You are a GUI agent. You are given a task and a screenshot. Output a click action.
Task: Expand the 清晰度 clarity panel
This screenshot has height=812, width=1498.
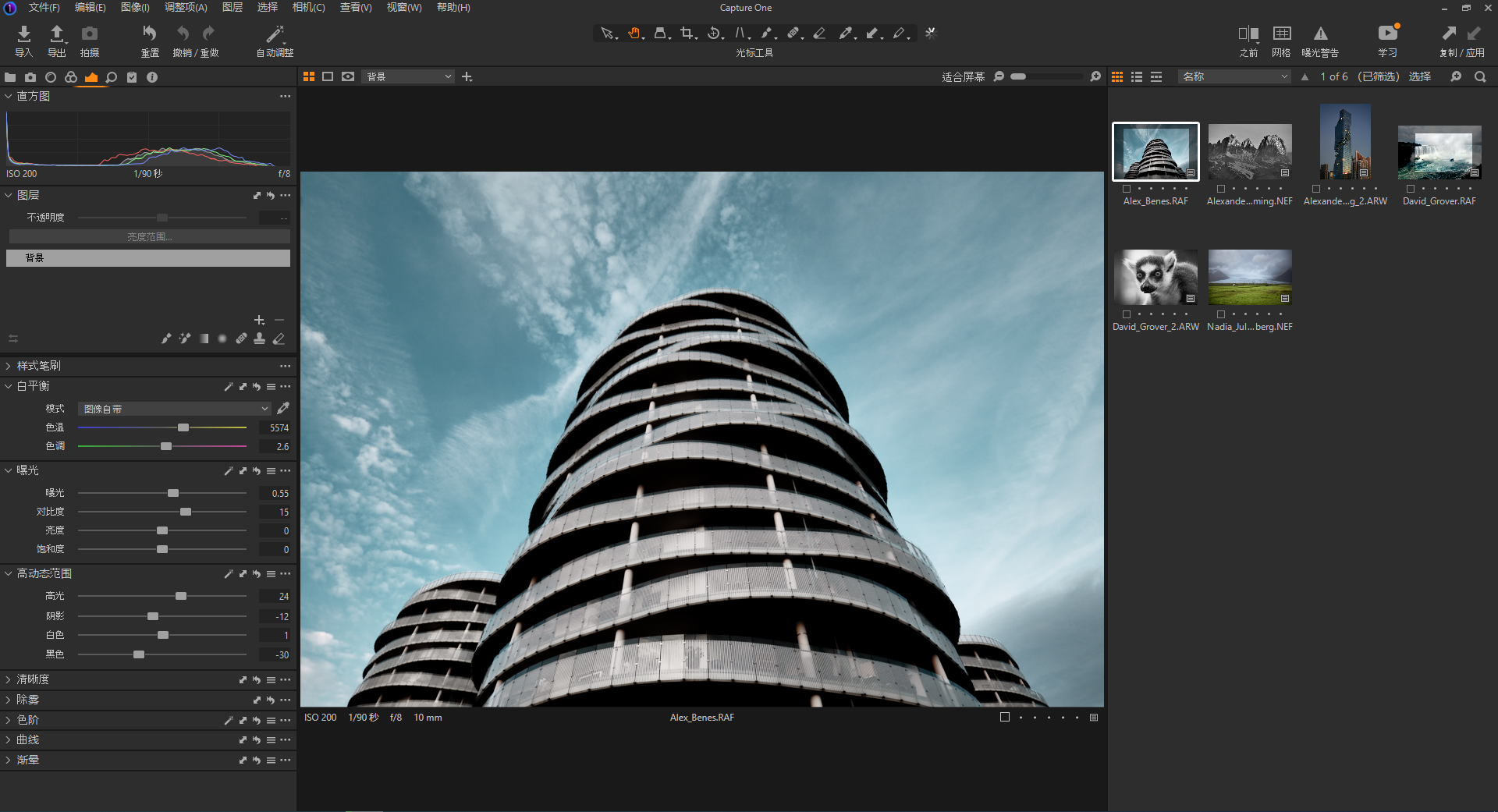pos(9,679)
